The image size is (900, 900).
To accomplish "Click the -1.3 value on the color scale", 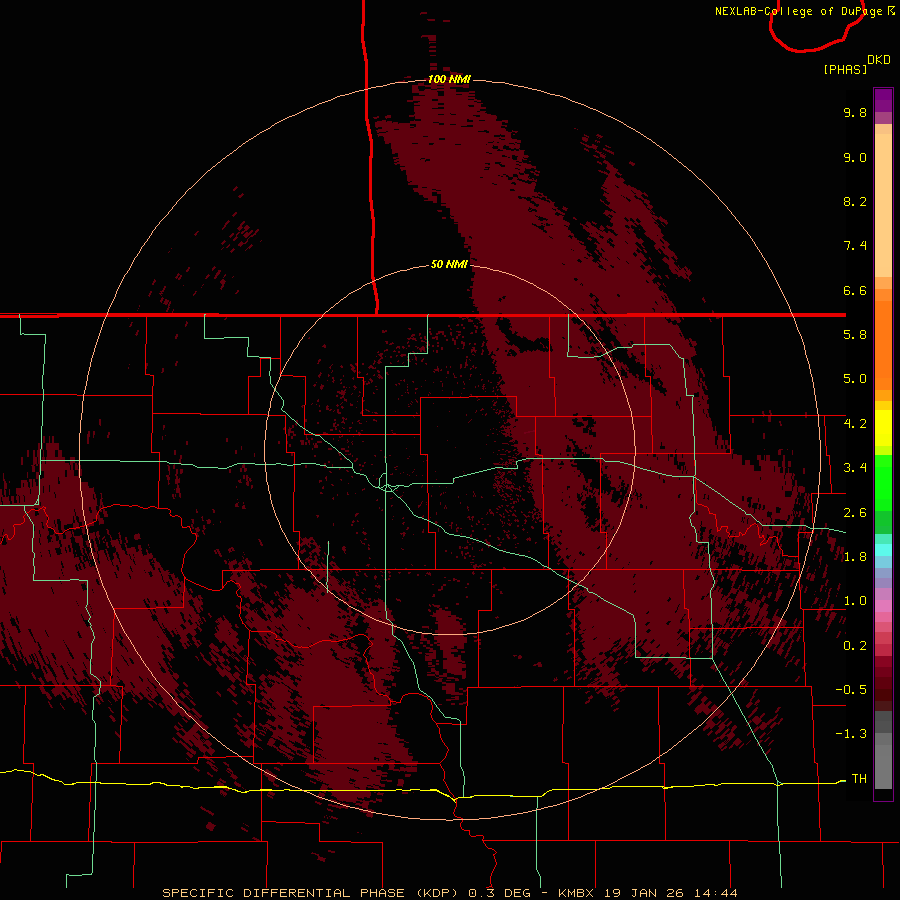I will (x=851, y=734).
